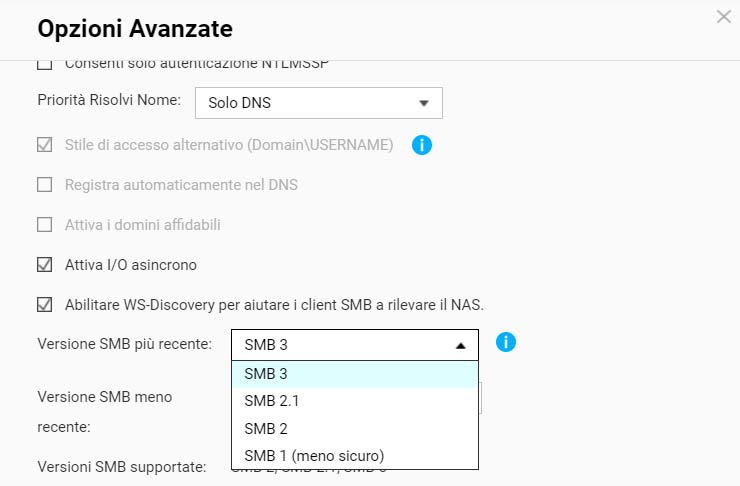Choose SMB 2.1 in the dropdown list
This screenshot has width=740, height=486.
(x=354, y=401)
